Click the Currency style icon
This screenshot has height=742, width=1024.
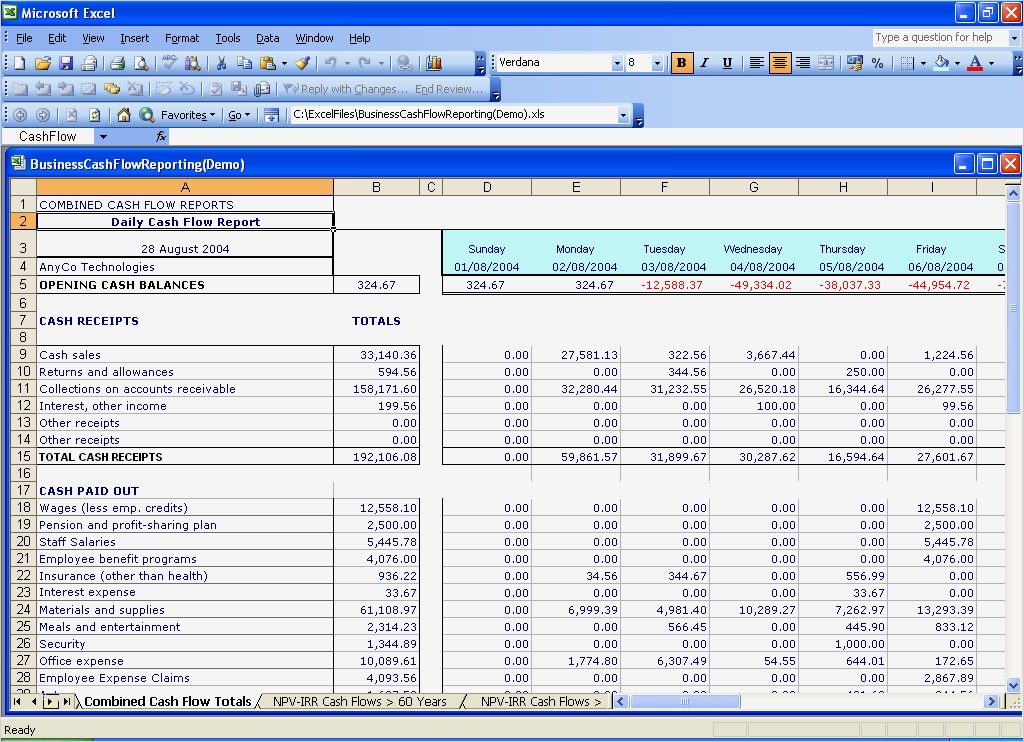[x=854, y=63]
